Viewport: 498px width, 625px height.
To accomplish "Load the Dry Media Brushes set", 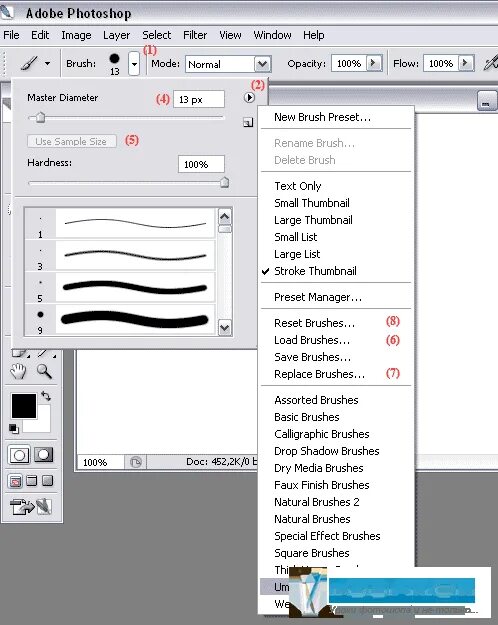I will click(x=336, y=468).
